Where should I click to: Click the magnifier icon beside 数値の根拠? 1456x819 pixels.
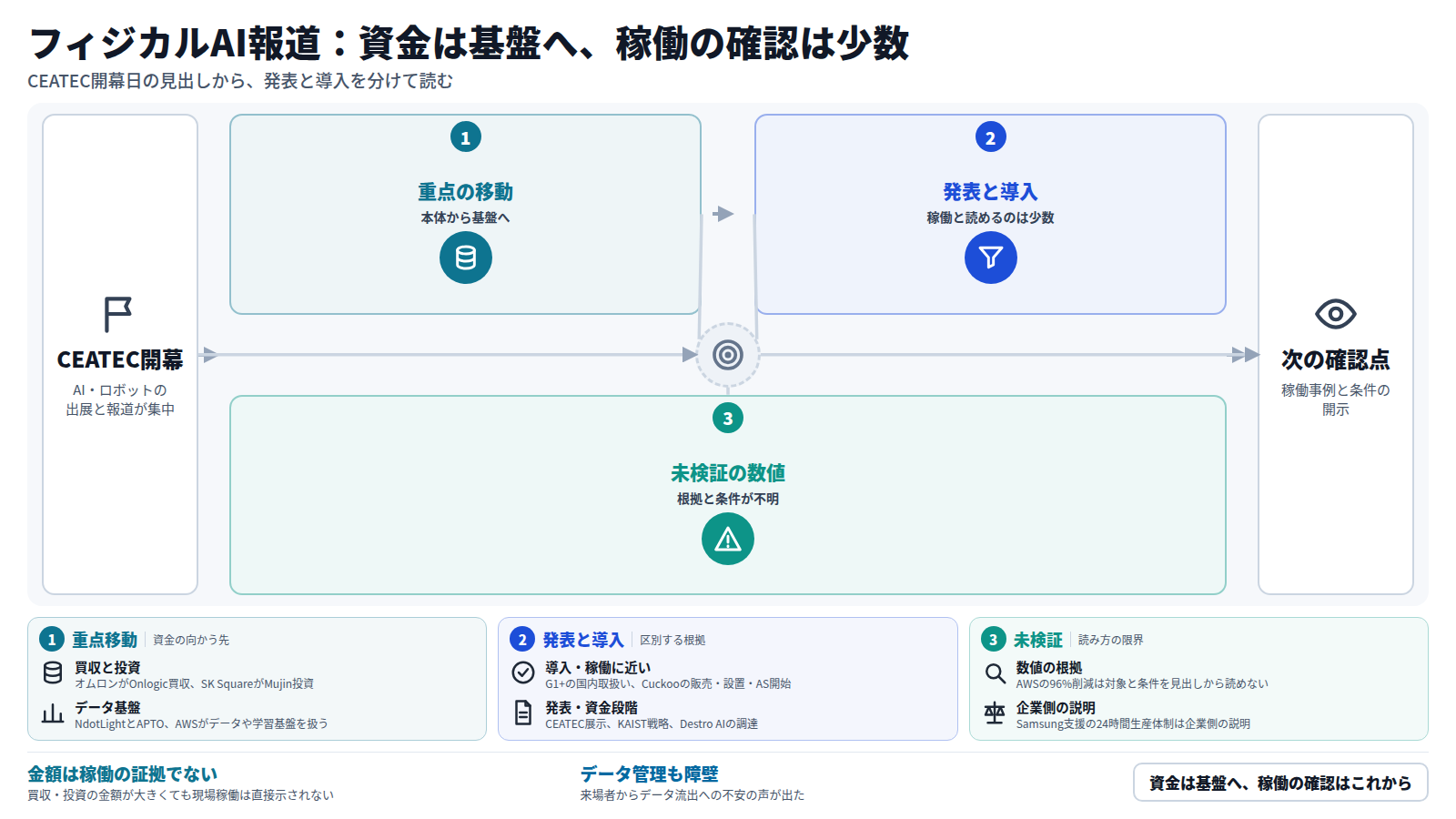(995, 673)
